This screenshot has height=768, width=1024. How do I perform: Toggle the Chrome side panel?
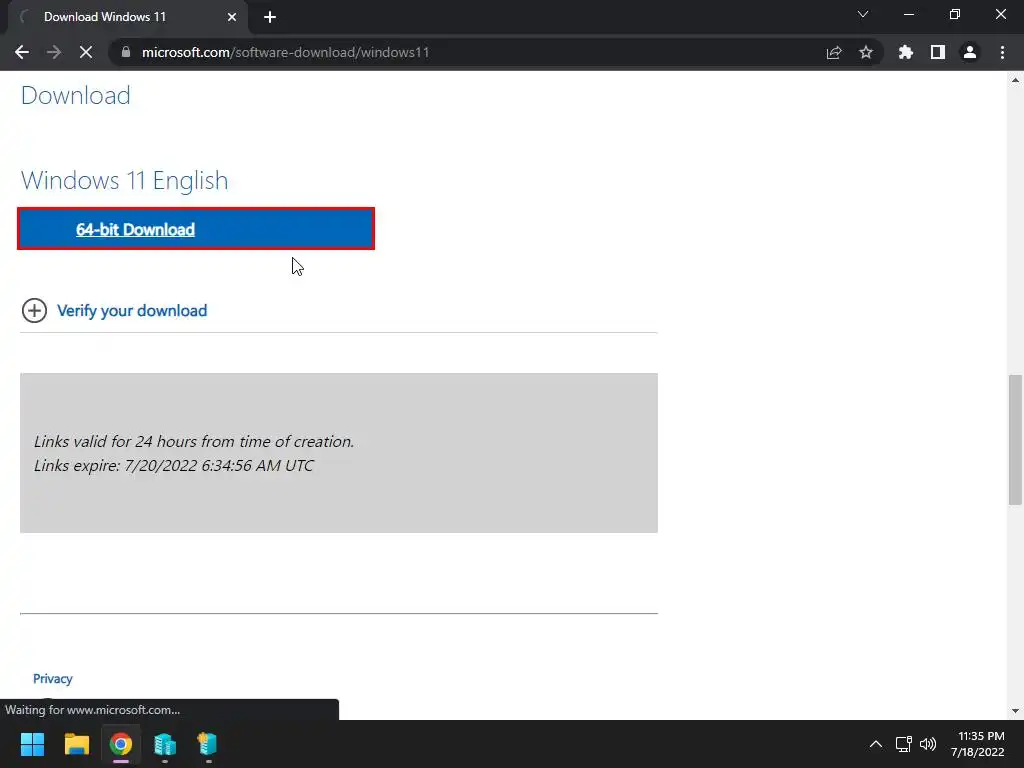(x=938, y=52)
